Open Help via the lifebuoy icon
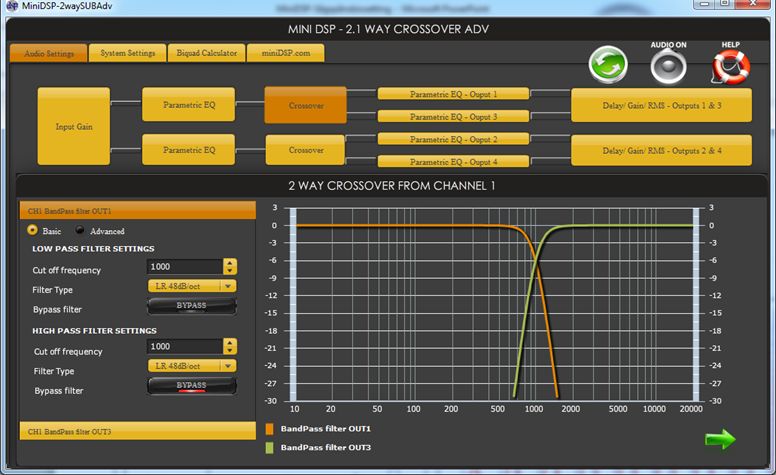 coord(730,67)
